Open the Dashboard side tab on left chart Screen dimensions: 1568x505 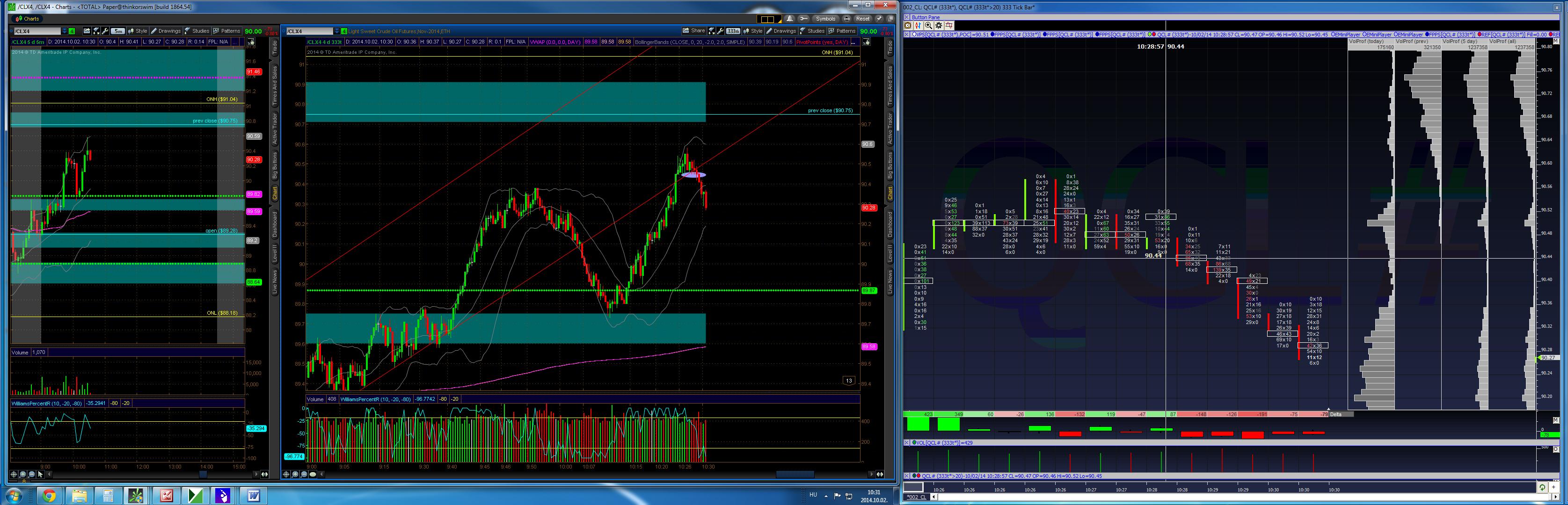coord(275,224)
